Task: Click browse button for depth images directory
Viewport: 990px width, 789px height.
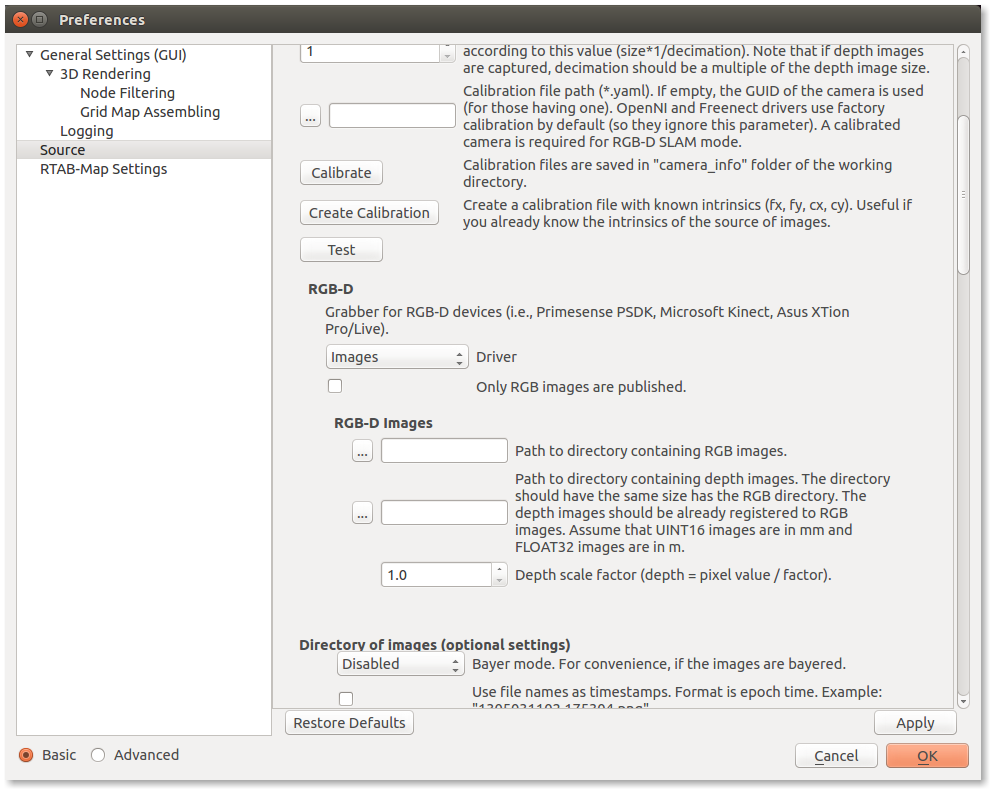Action: coord(363,513)
